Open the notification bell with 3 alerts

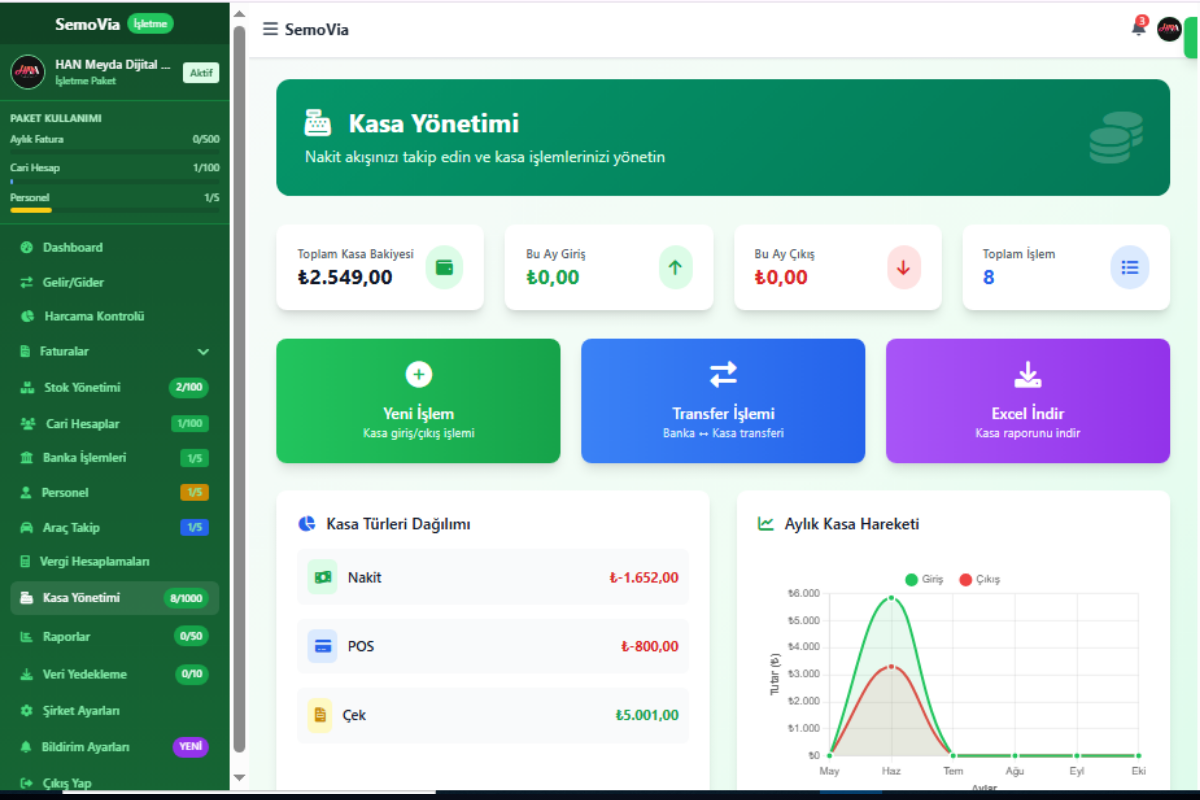pos(1137,29)
